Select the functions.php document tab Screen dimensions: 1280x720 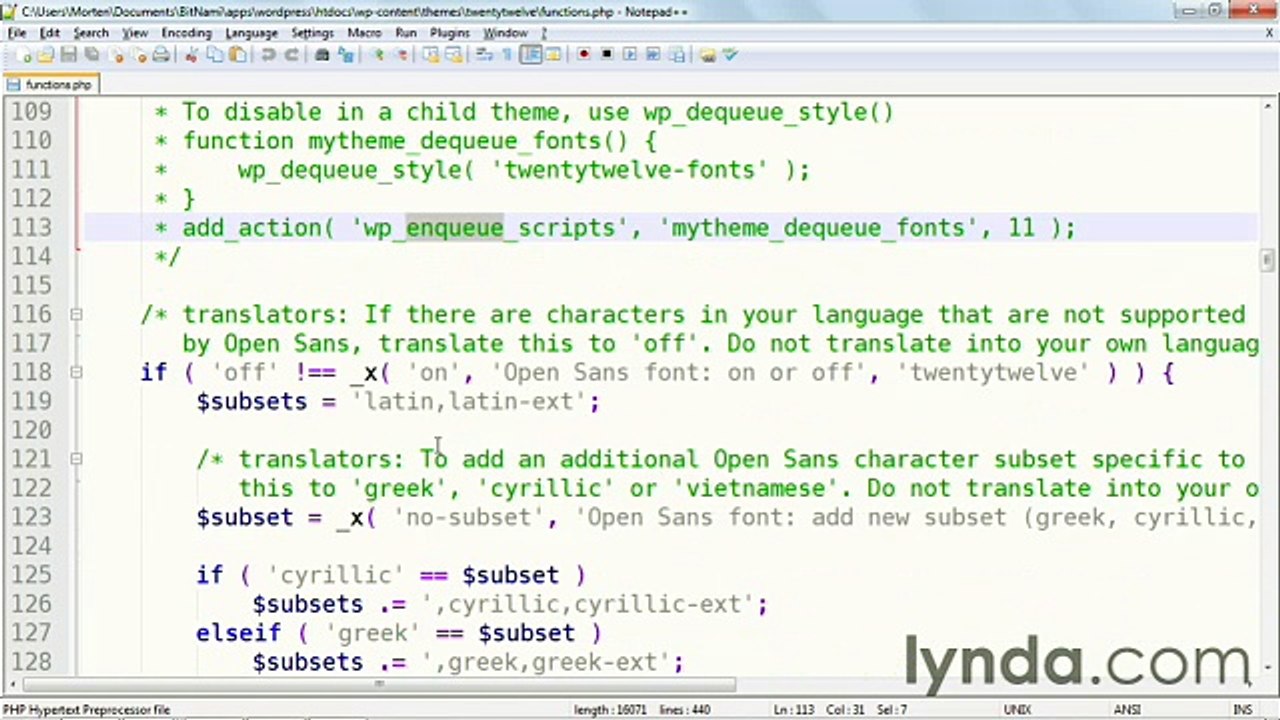coord(50,84)
